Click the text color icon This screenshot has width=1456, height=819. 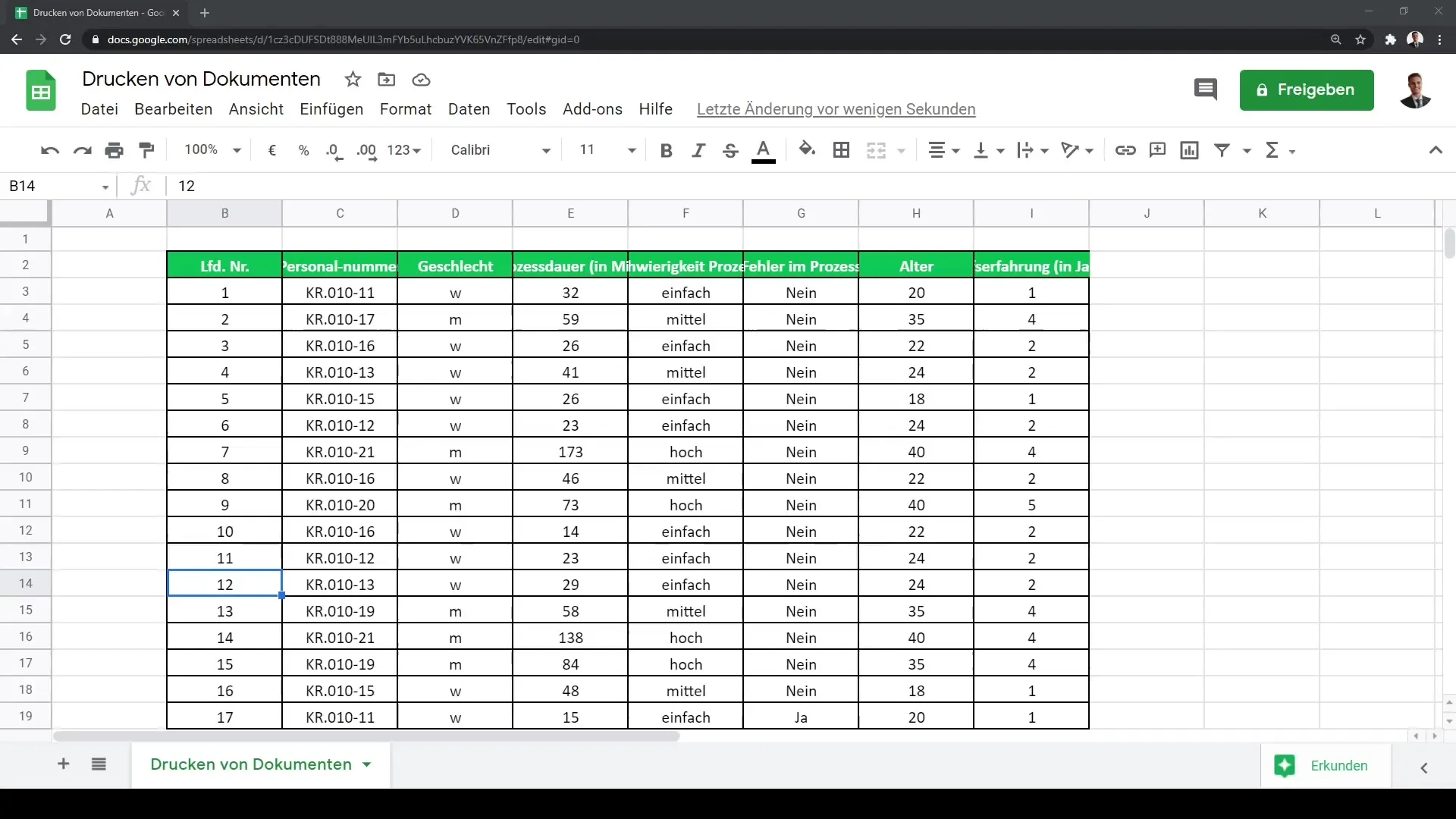(x=764, y=150)
